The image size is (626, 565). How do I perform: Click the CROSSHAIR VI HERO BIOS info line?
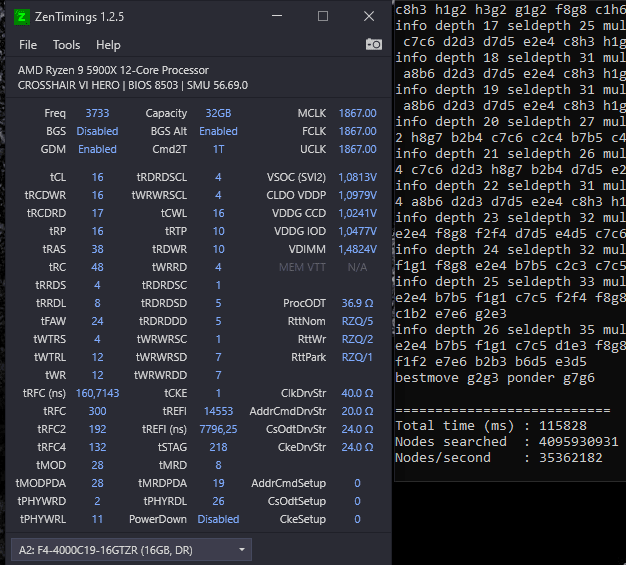(133, 85)
